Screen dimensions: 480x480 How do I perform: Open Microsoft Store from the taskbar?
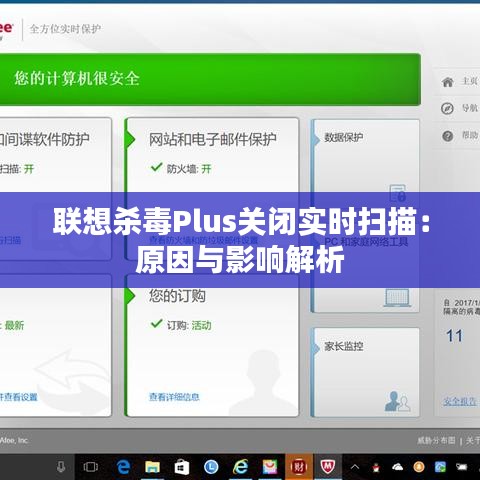click(x=182, y=467)
